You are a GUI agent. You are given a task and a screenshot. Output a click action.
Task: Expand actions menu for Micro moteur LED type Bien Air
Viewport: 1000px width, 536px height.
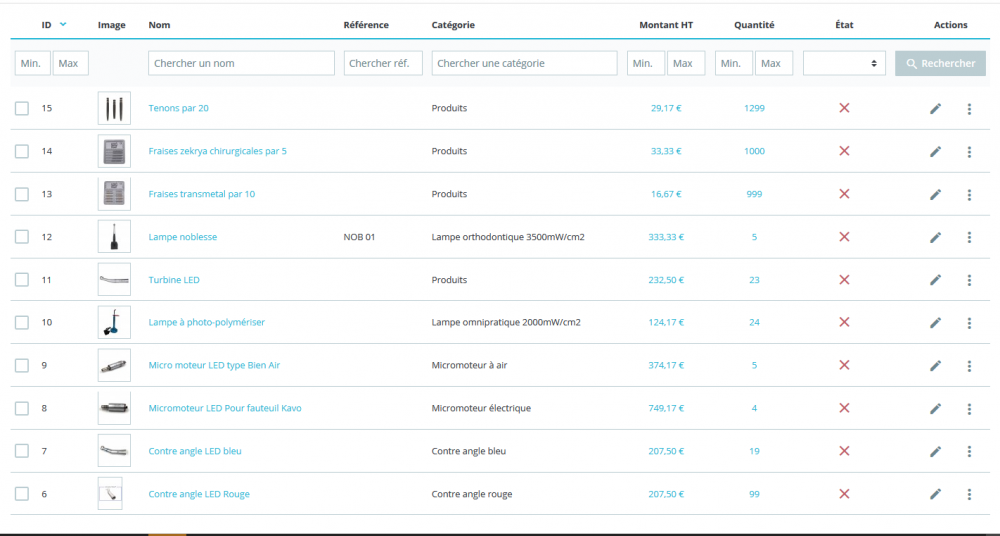(969, 366)
